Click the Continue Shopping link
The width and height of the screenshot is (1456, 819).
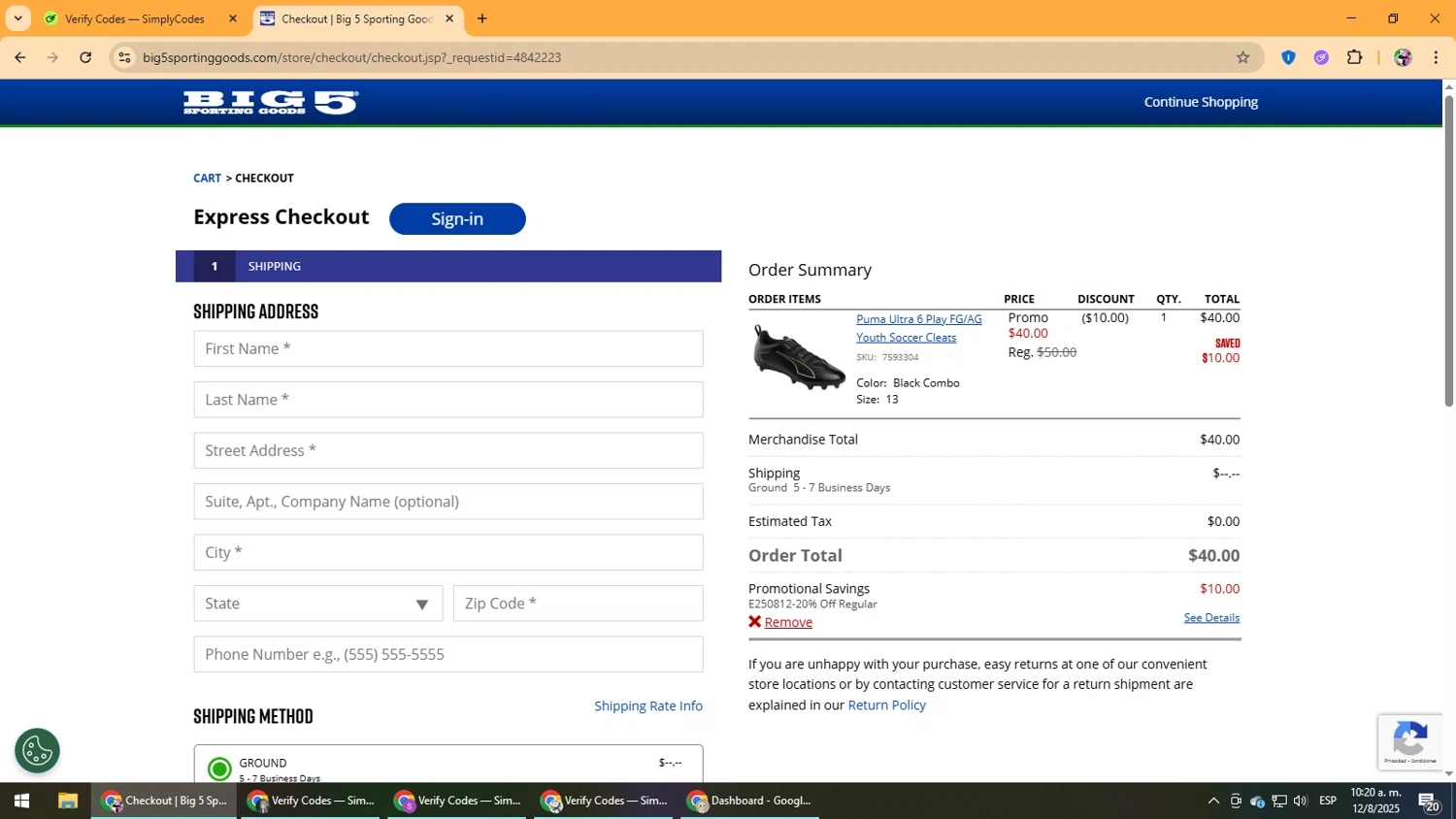tap(1200, 102)
